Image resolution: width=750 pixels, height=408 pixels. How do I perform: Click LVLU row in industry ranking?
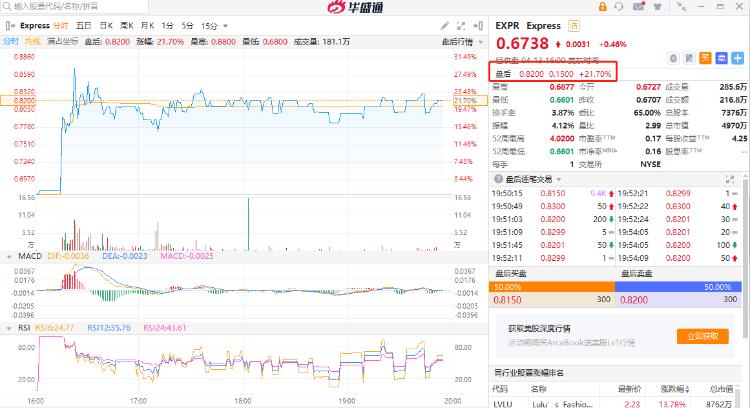[x=616, y=404]
